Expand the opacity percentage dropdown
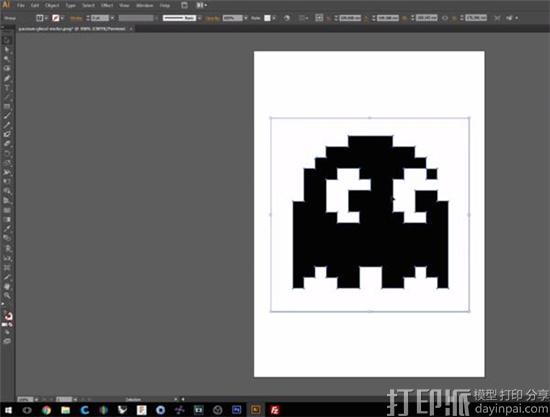Screen dimensions: 550x417 click(x=246, y=18)
